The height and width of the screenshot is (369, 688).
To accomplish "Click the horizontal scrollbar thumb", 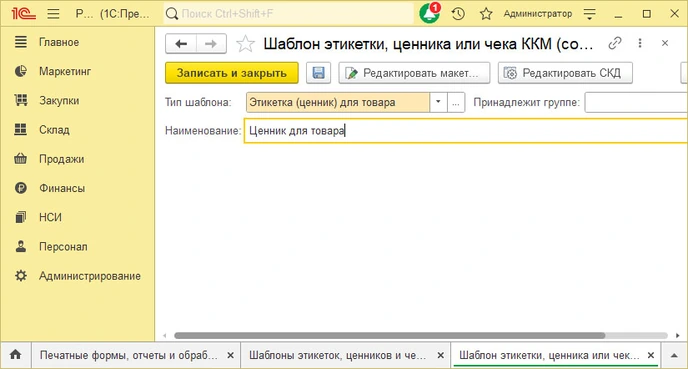I will coord(390,335).
